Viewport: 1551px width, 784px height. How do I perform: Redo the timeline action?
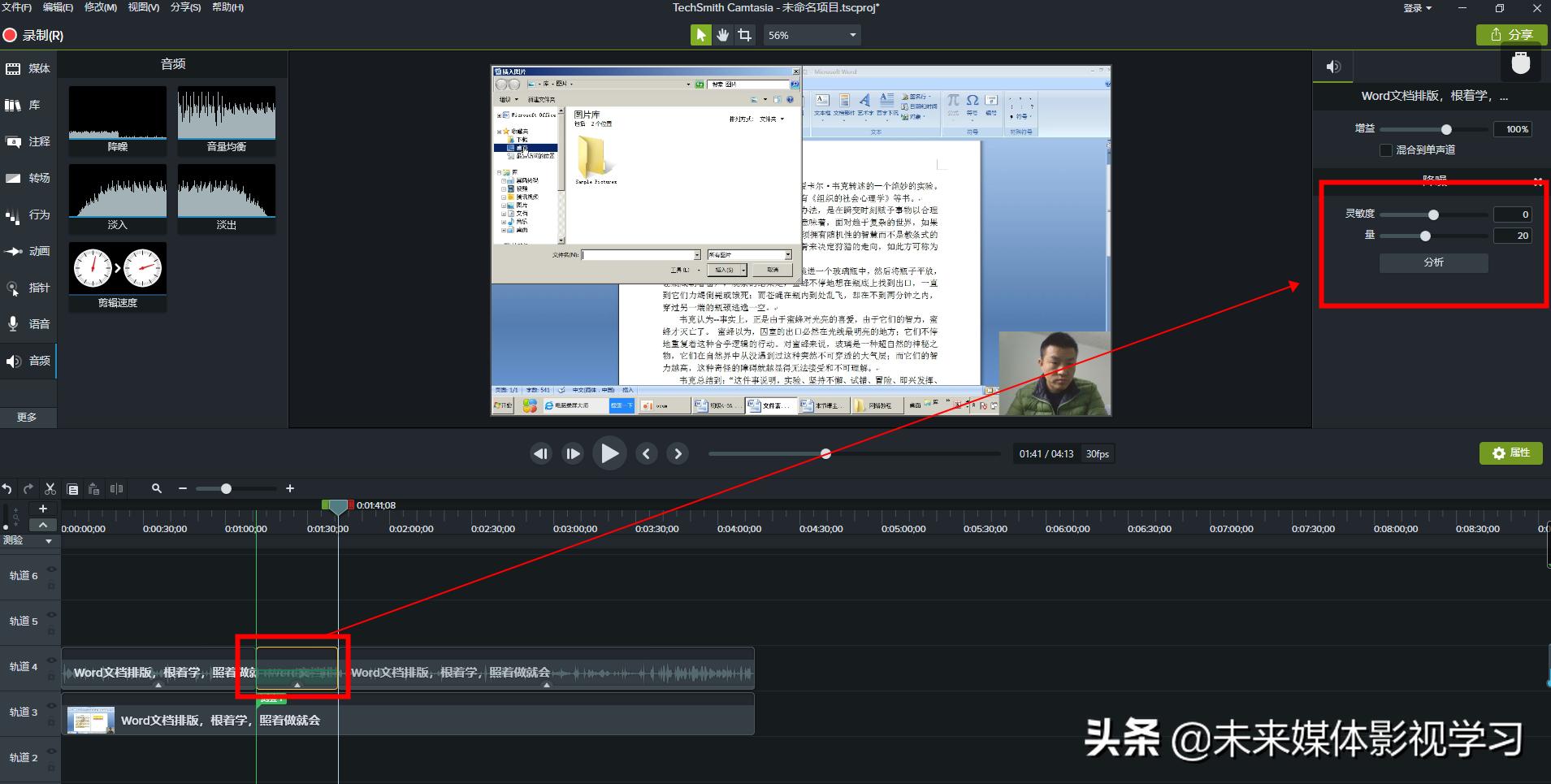(28, 489)
